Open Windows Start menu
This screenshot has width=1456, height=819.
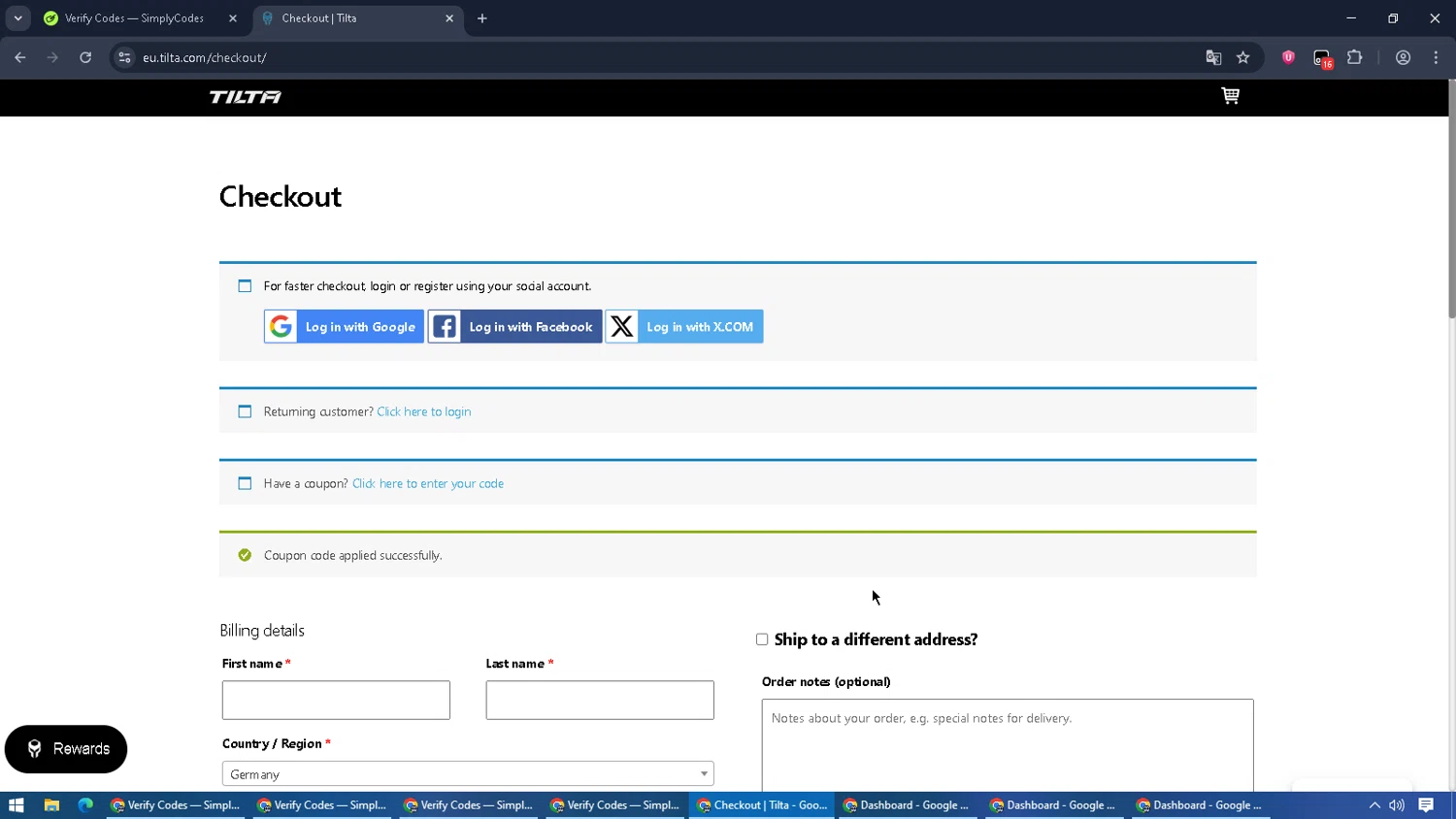coord(16,805)
